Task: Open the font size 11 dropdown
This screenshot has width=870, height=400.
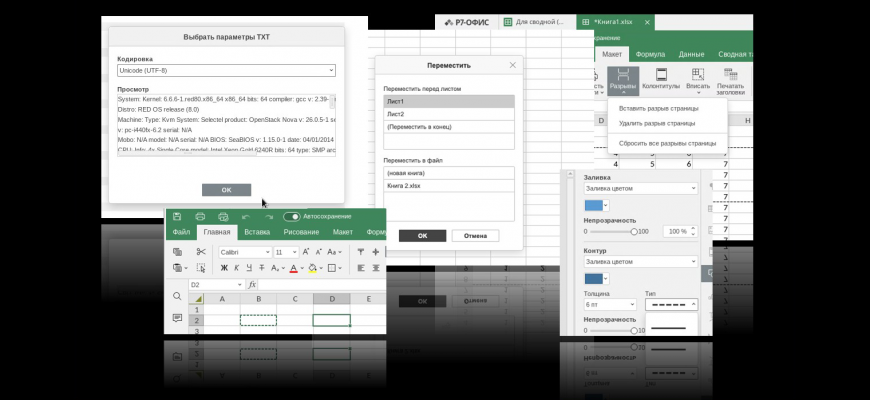Action: click(x=286, y=252)
